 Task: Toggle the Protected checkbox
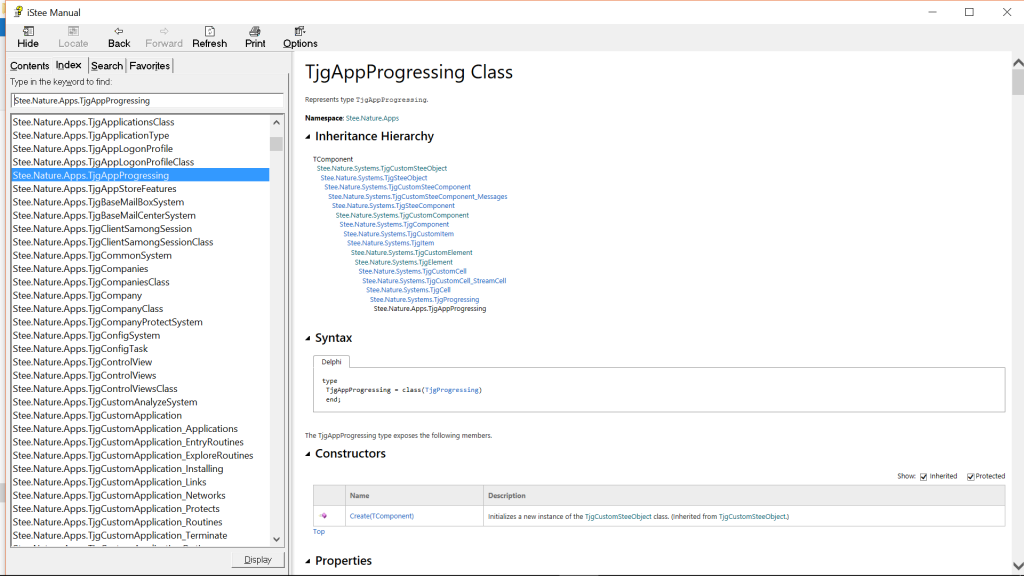pyautogui.click(x=970, y=476)
